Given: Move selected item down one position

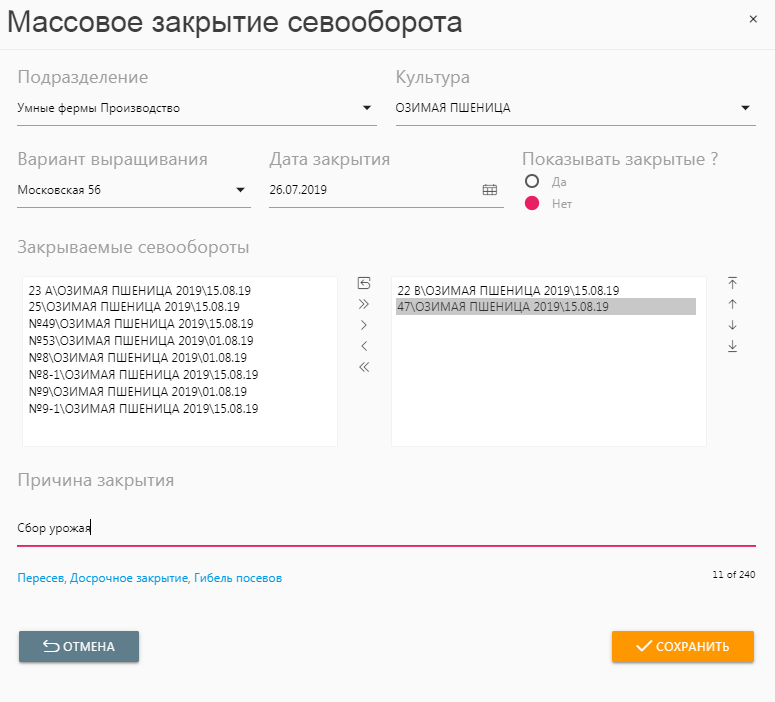Looking at the screenshot, I should click(x=732, y=325).
